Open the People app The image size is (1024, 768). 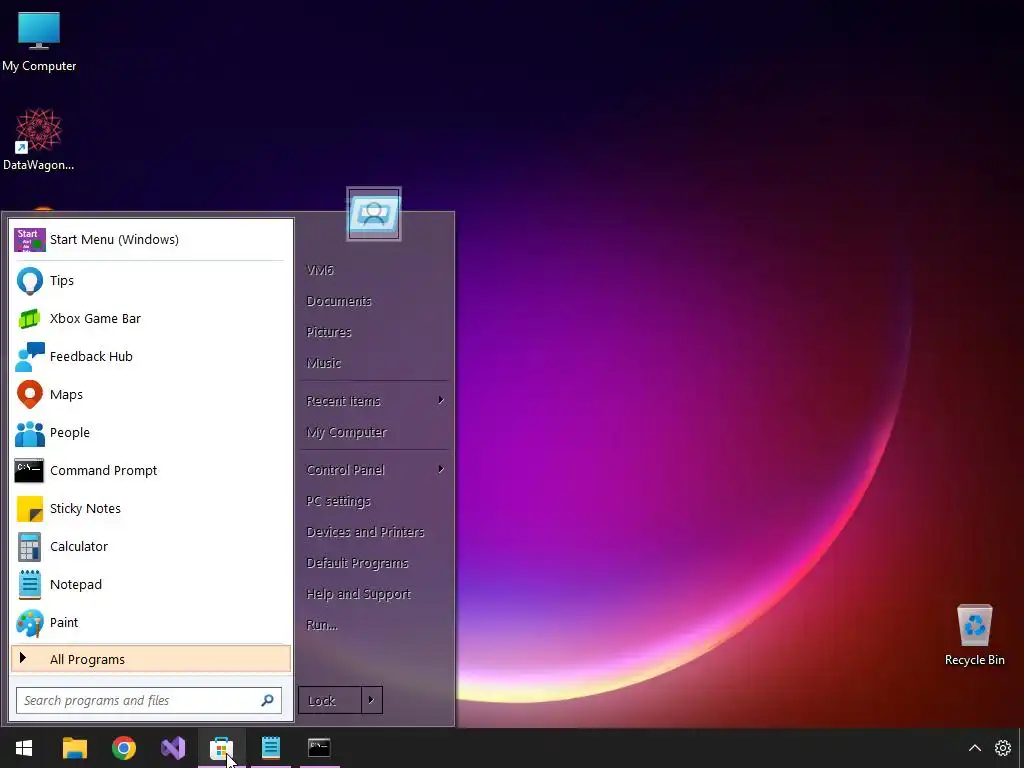(150, 432)
